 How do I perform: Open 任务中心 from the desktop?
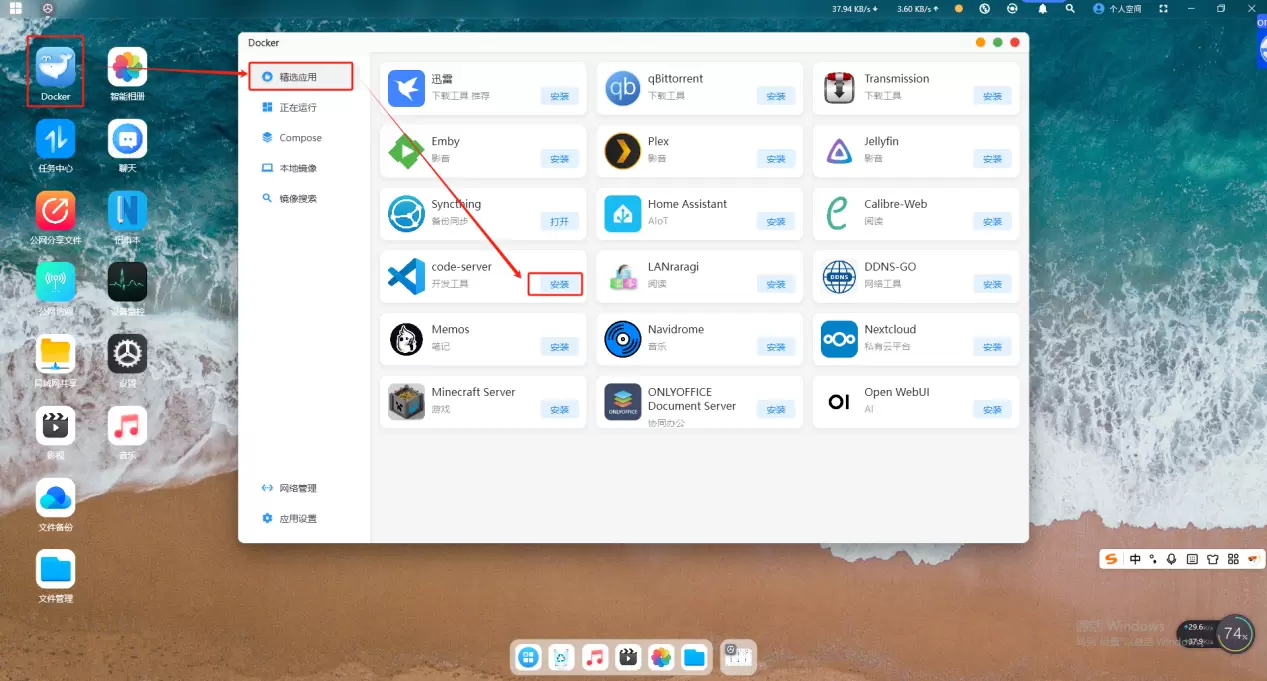pyautogui.click(x=55, y=140)
